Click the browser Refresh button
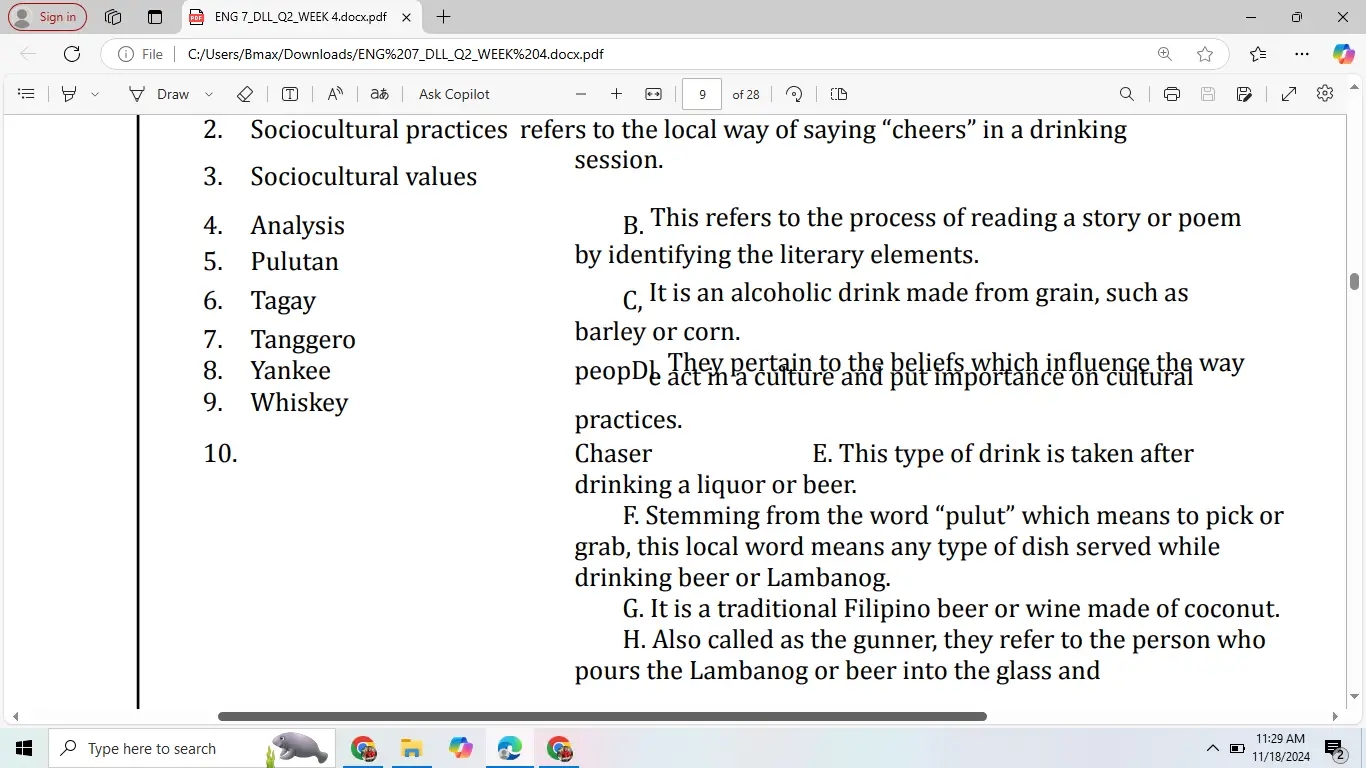The image size is (1366, 768). click(x=72, y=54)
